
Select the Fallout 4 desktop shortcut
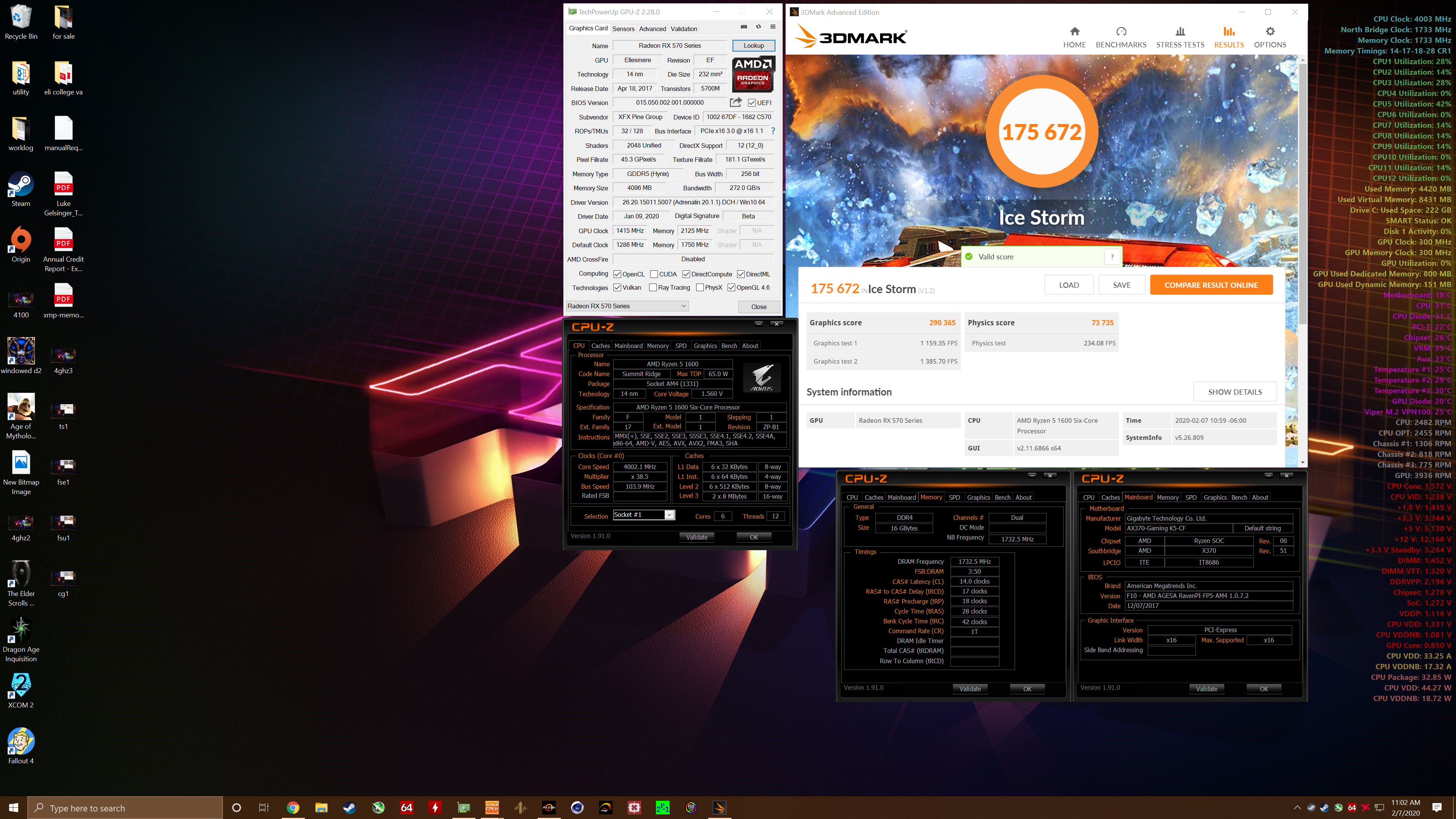tap(21, 746)
